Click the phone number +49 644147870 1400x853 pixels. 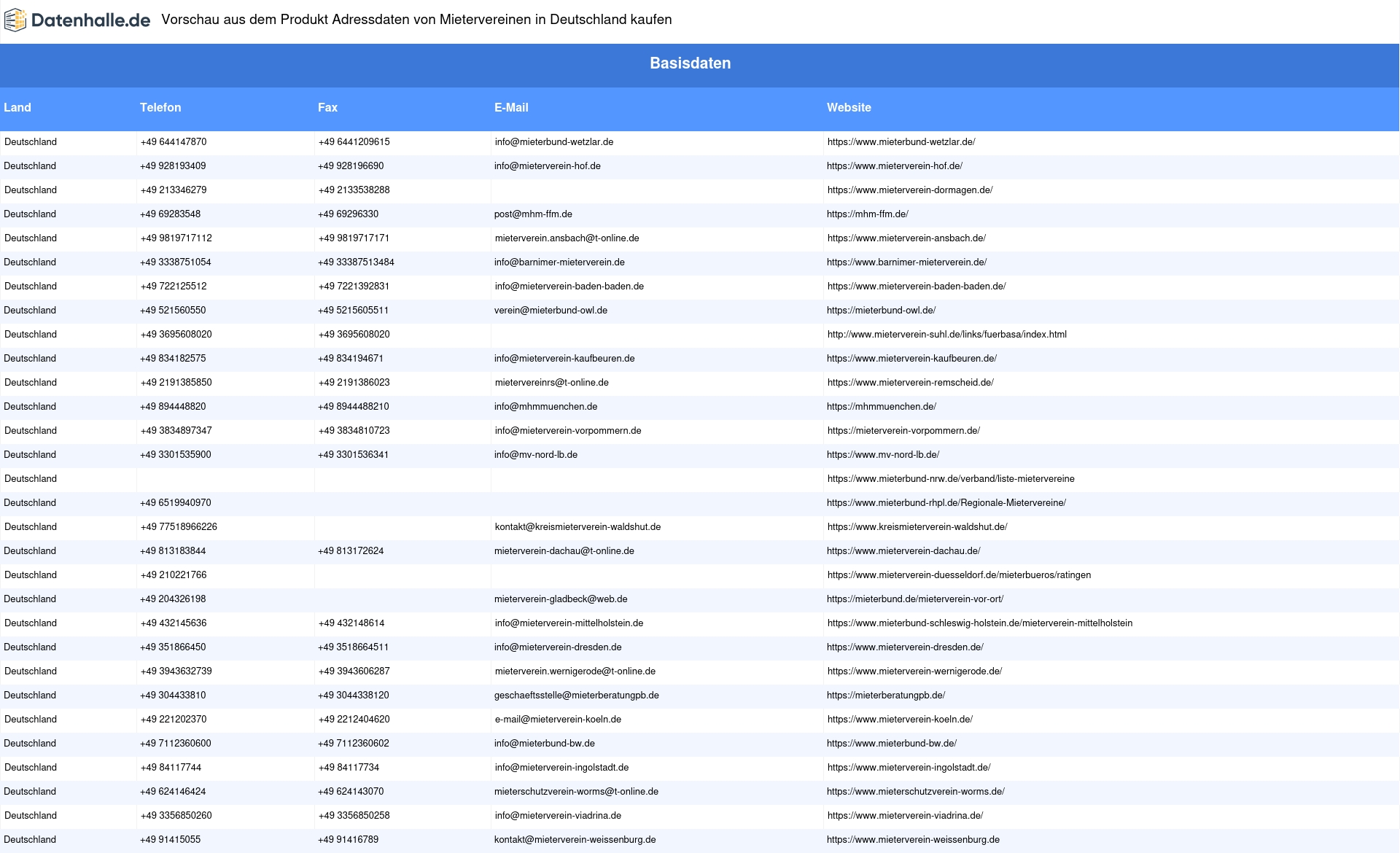(174, 142)
